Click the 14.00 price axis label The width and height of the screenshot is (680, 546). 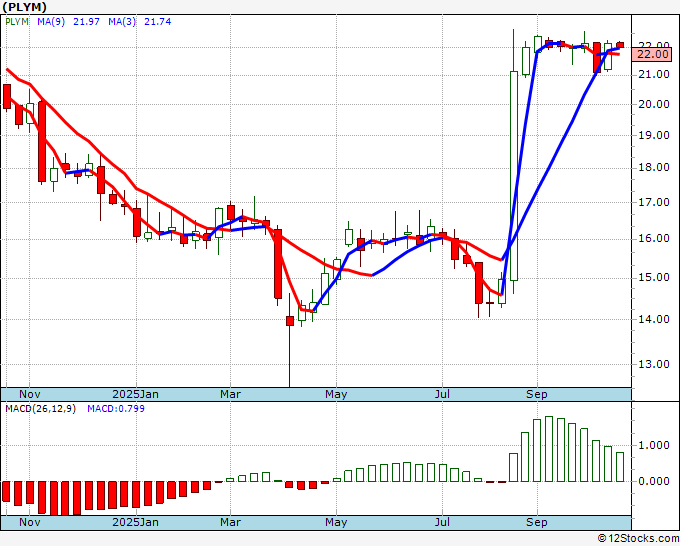click(x=654, y=319)
